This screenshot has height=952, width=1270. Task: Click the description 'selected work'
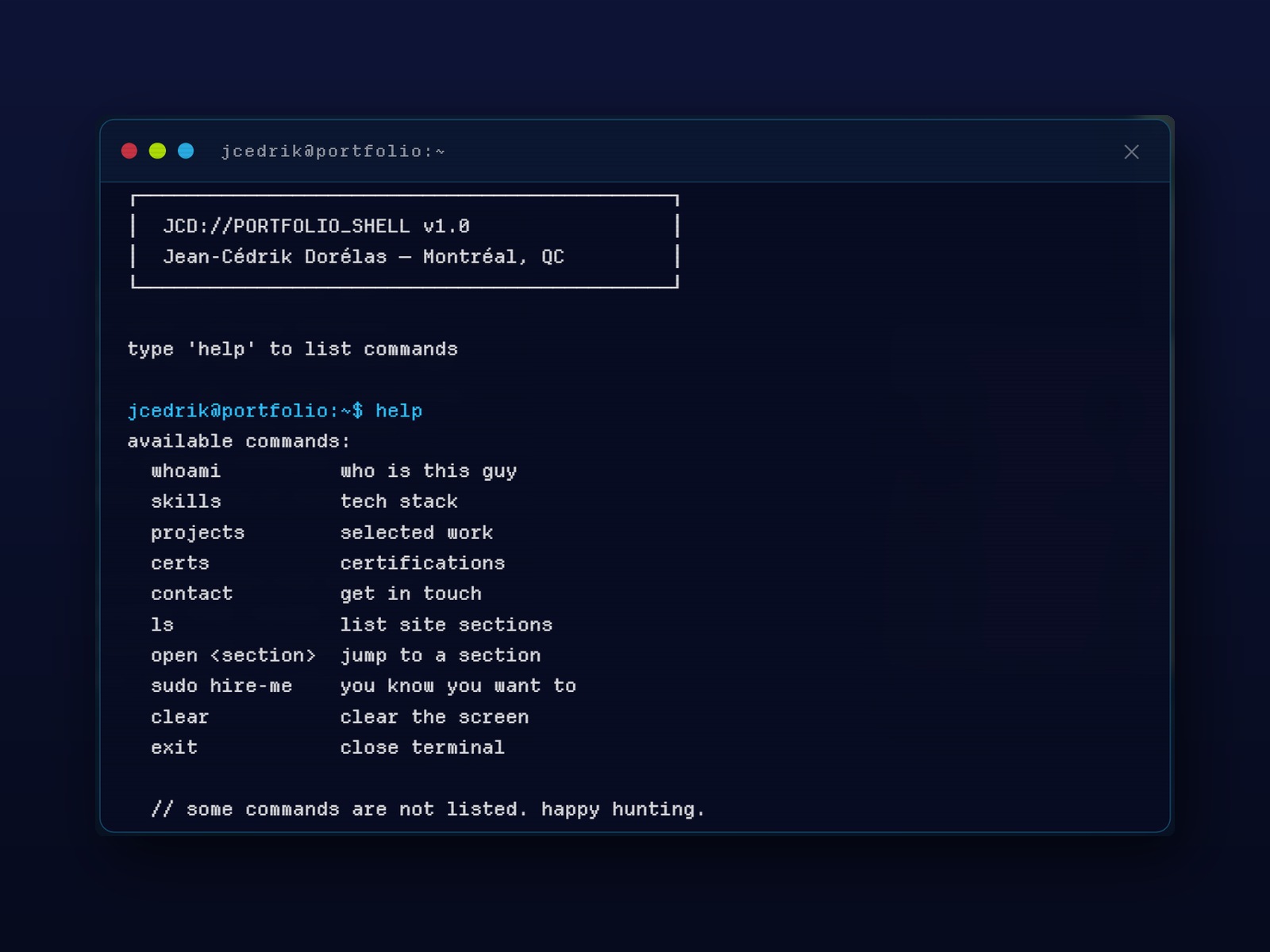tap(417, 532)
